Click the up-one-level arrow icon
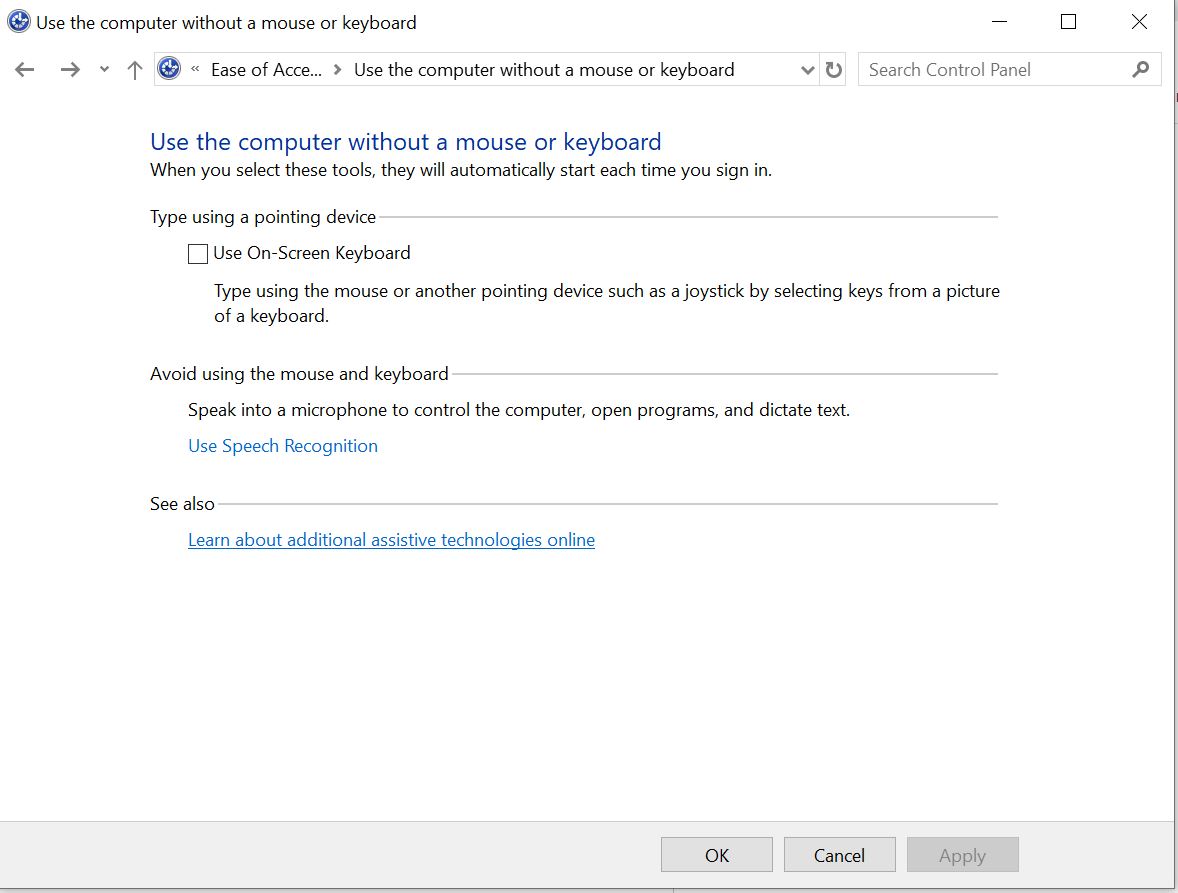Screen dimensions: 1178x893 tap(134, 69)
